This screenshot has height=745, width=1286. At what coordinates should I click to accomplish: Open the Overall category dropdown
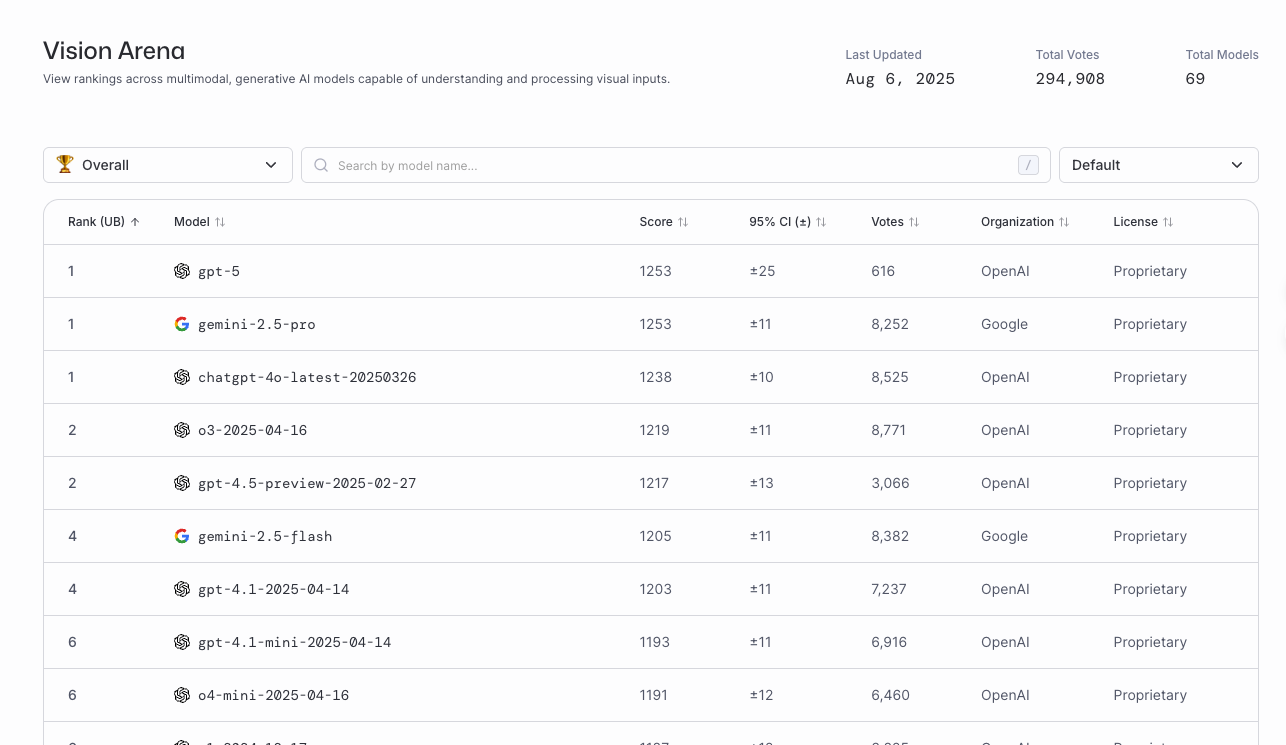point(168,165)
